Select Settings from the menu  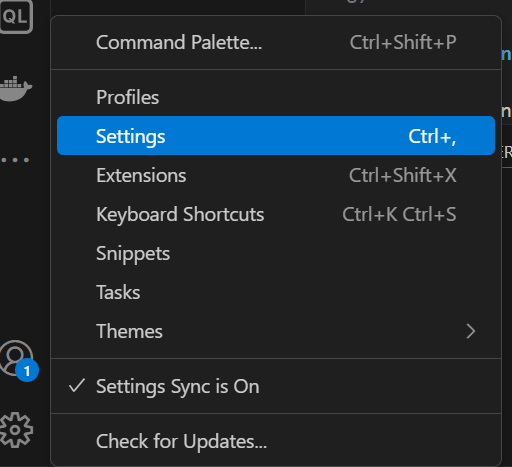(x=276, y=136)
